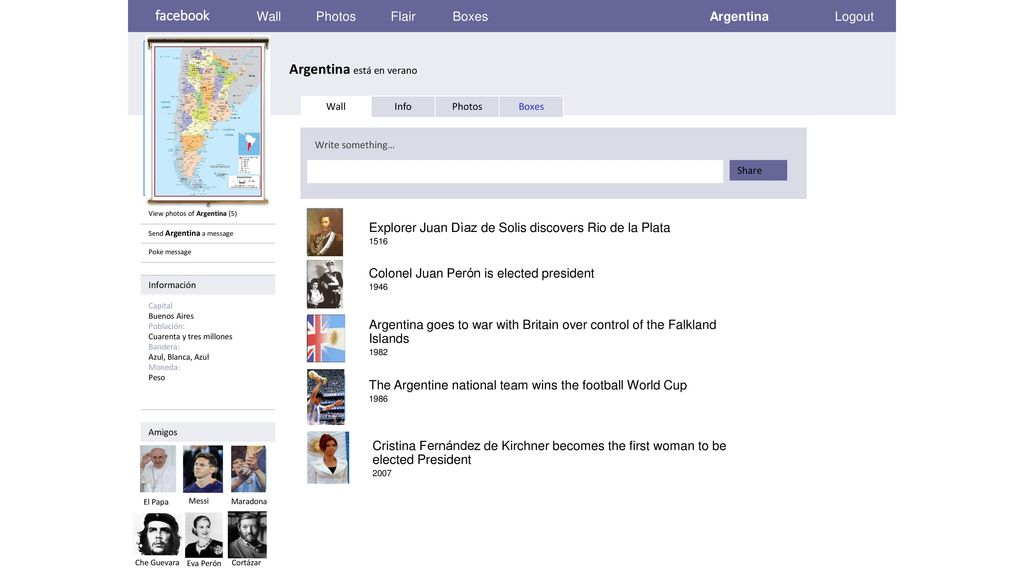Image resolution: width=1024 pixels, height=576 pixels.
Task: Click the Argentina name in the header bar
Action: tap(739, 16)
